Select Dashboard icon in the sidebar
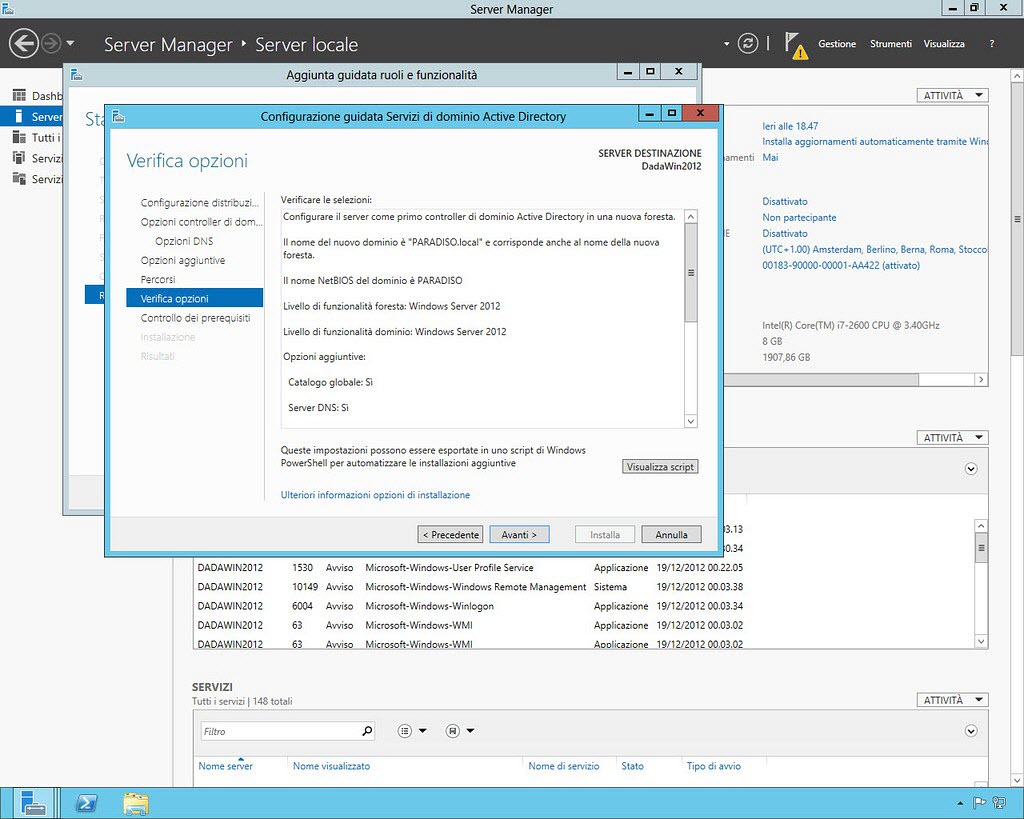 pyautogui.click(x=19, y=95)
